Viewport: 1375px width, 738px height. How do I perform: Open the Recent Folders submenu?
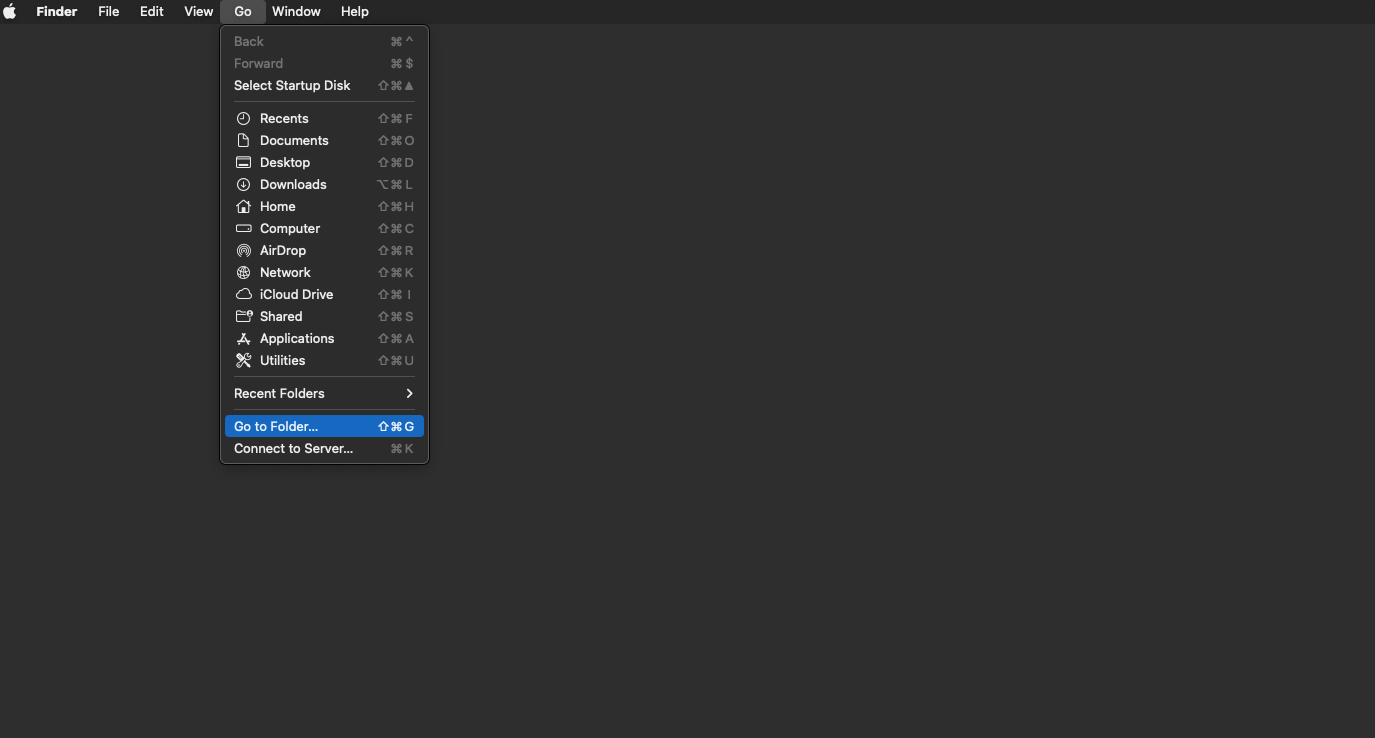click(x=324, y=394)
